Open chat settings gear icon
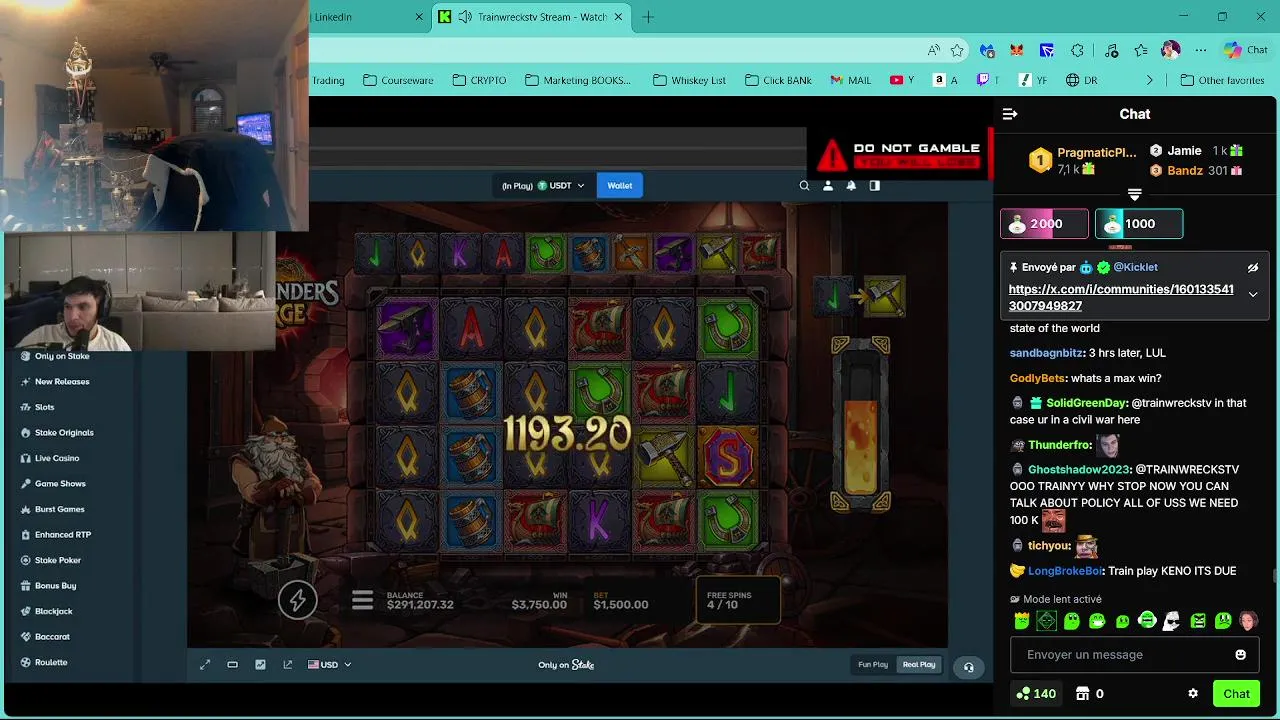This screenshot has height=720, width=1280. (1193, 693)
